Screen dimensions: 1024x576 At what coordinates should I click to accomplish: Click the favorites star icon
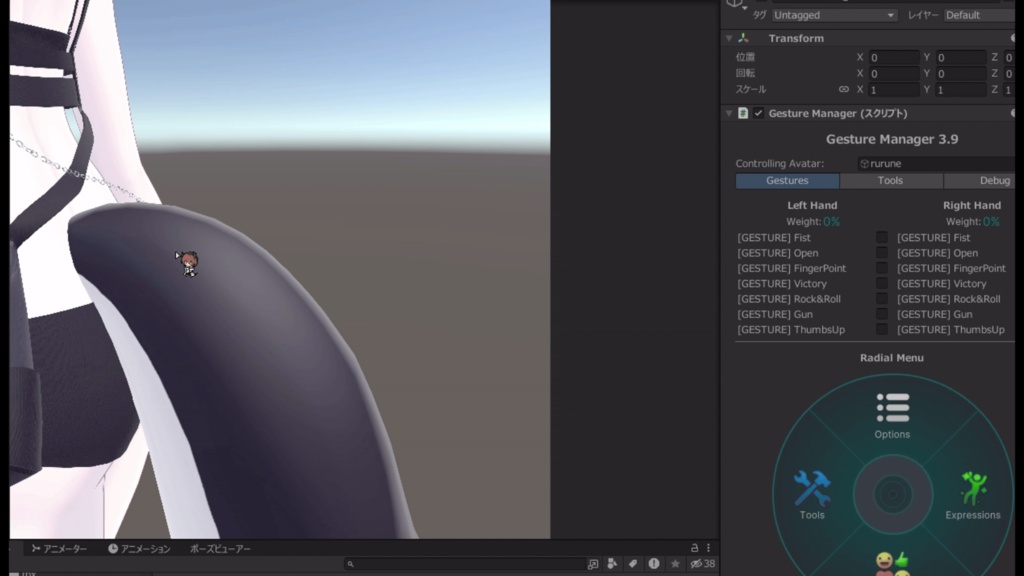(x=675, y=564)
